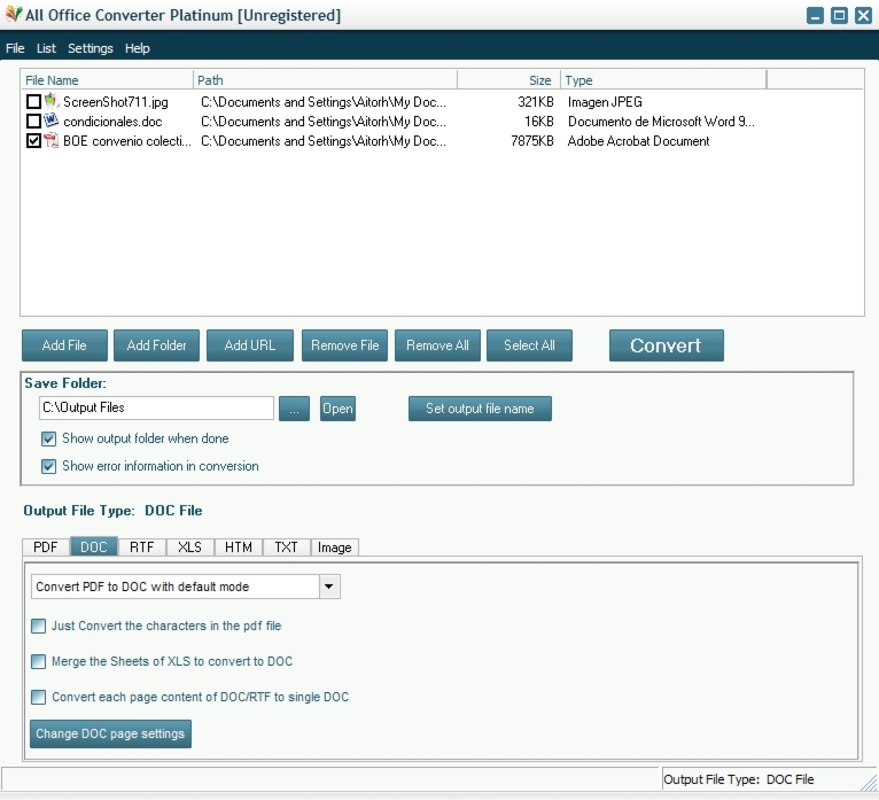Click the 321KB size value

535,102
